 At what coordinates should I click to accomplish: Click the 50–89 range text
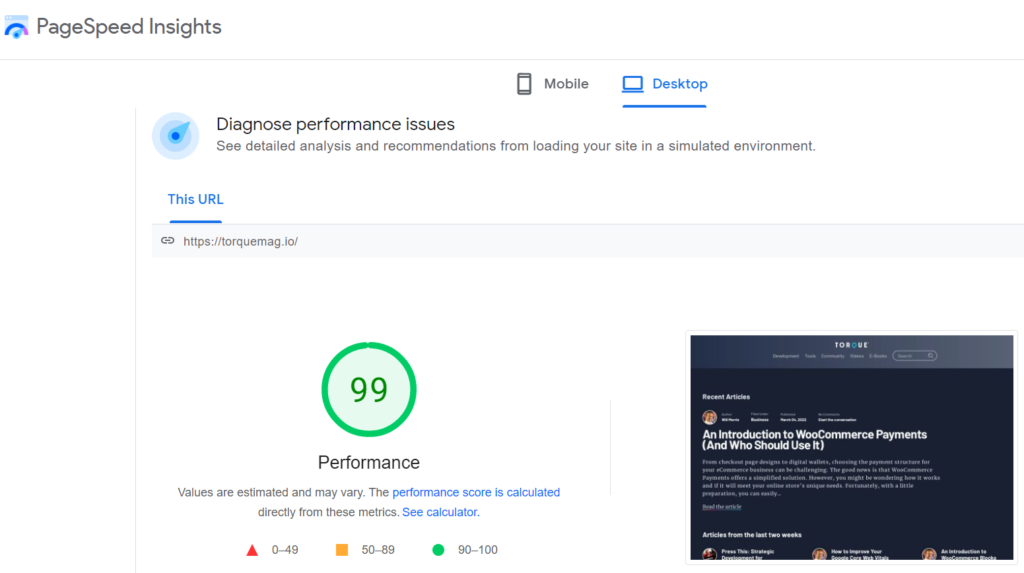(x=378, y=550)
